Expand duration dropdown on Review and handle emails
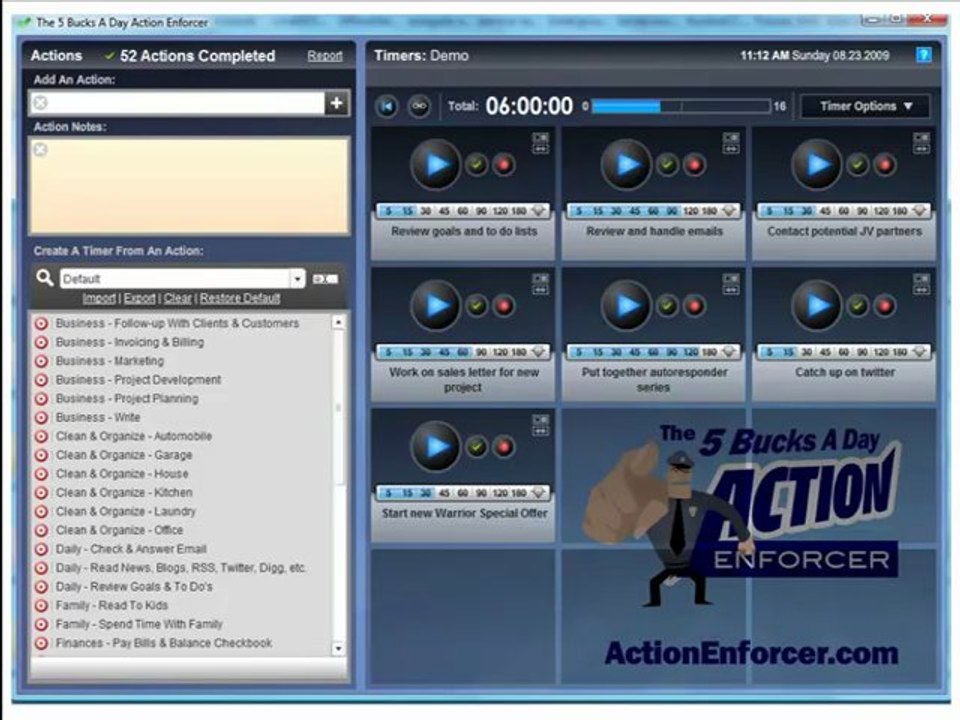Viewport: 960px width, 720px height. [729, 211]
